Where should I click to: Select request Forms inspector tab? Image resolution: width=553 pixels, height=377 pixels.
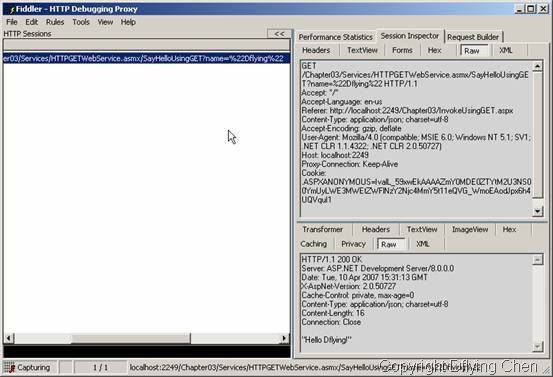pyautogui.click(x=402, y=50)
